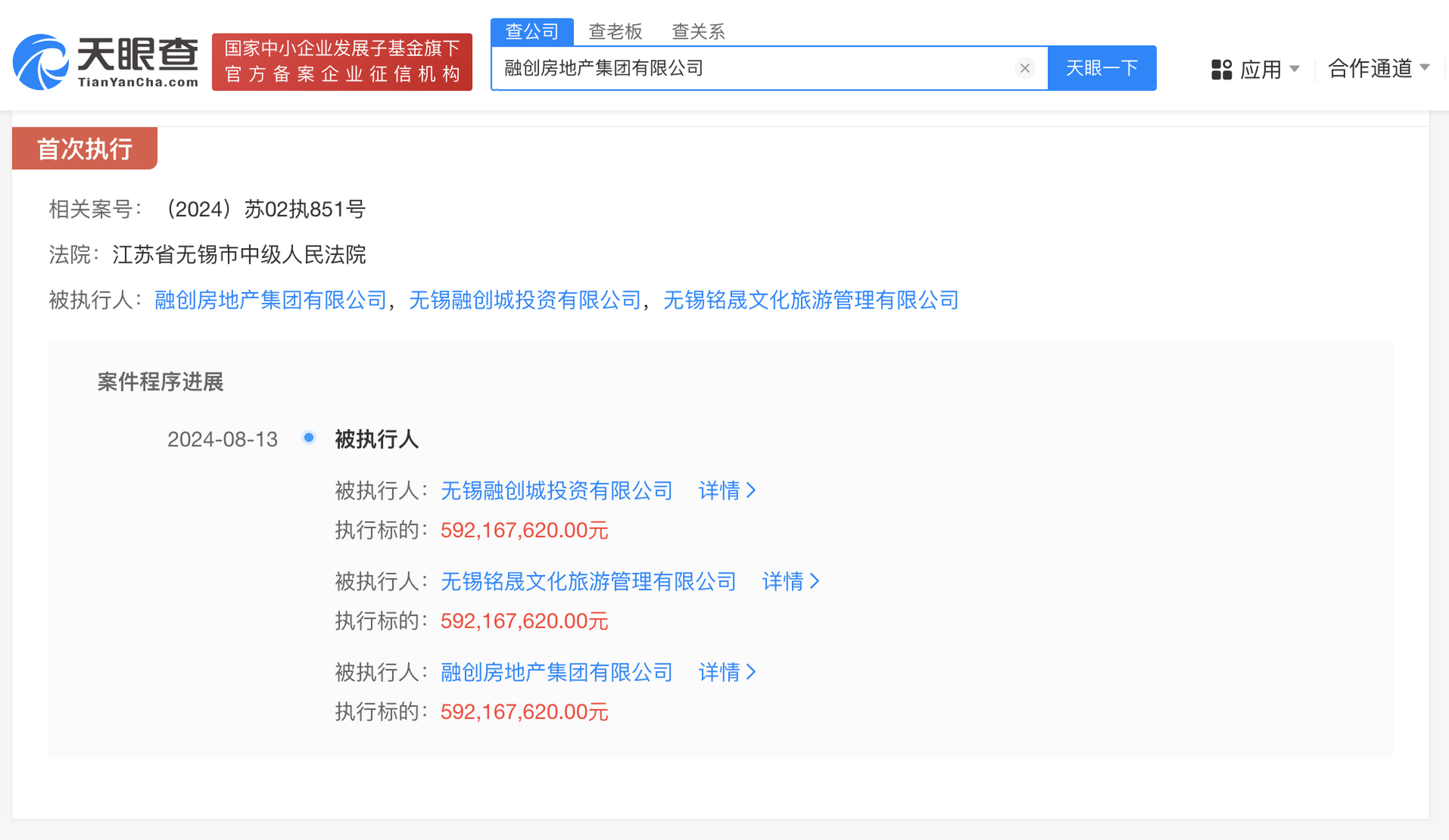
Task: Open the red 国家中小企业发展子基金 banner
Action: [342, 62]
